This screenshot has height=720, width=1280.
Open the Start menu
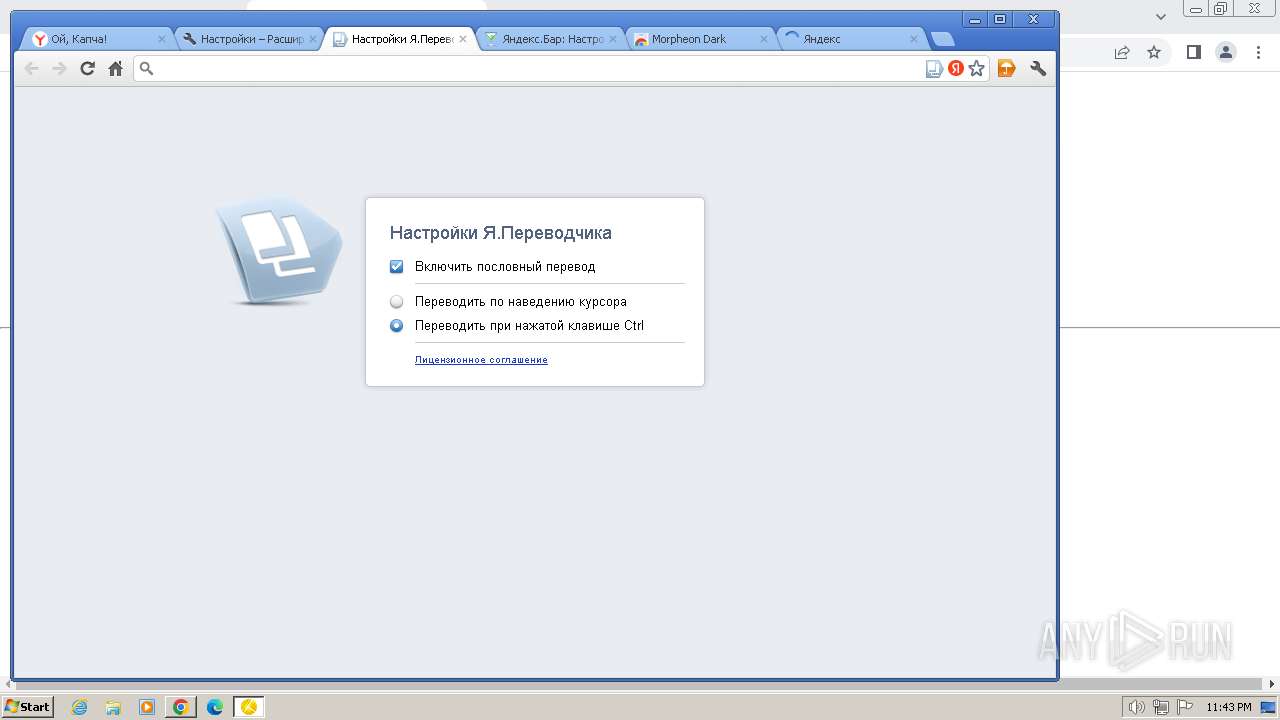pyautogui.click(x=27, y=706)
